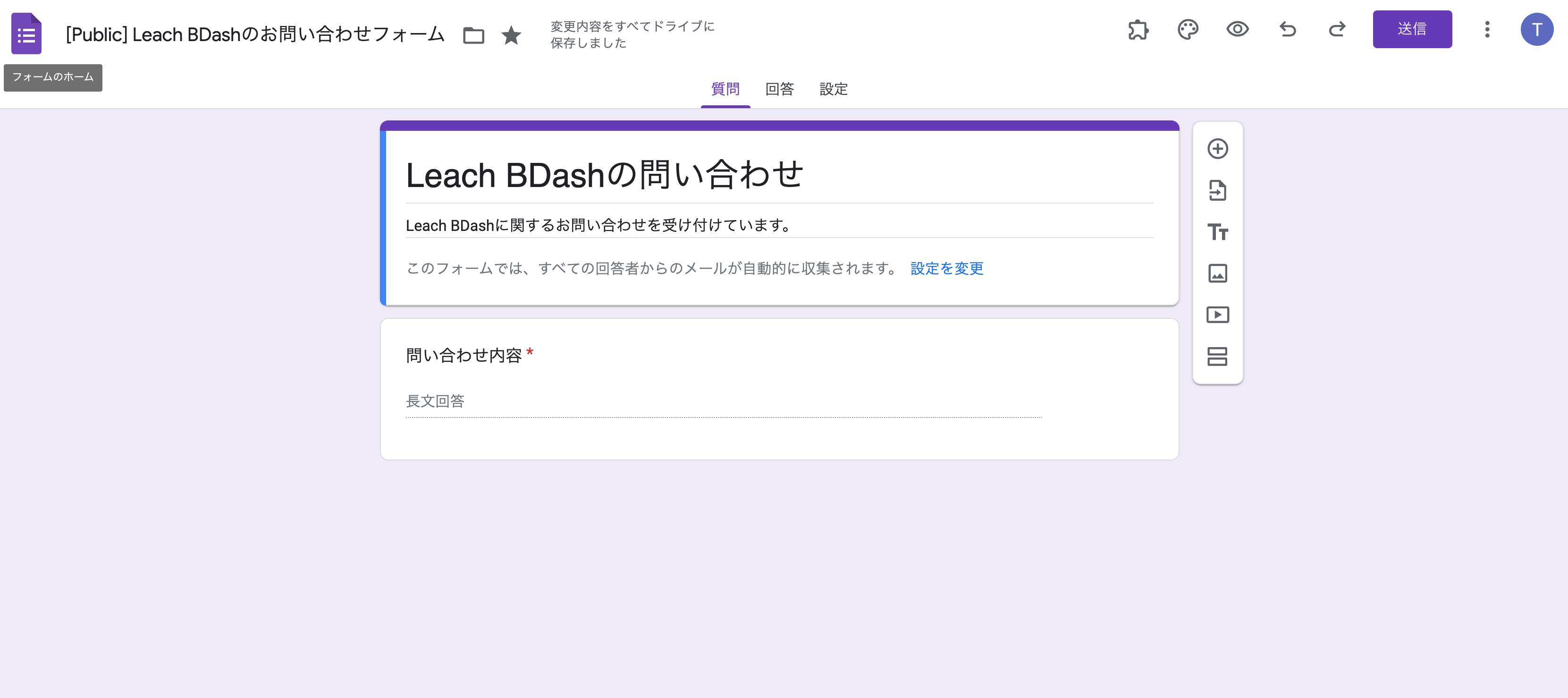Open the Google Forms home page
The height and width of the screenshot is (698, 1568).
point(26,33)
